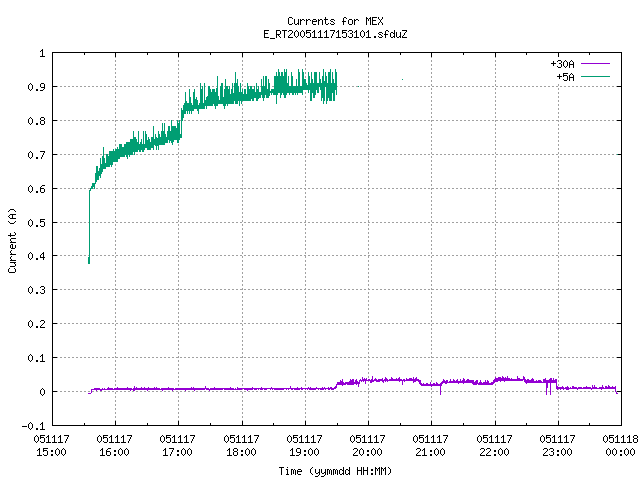Click the y-axis tick value '0.7'

(37, 155)
